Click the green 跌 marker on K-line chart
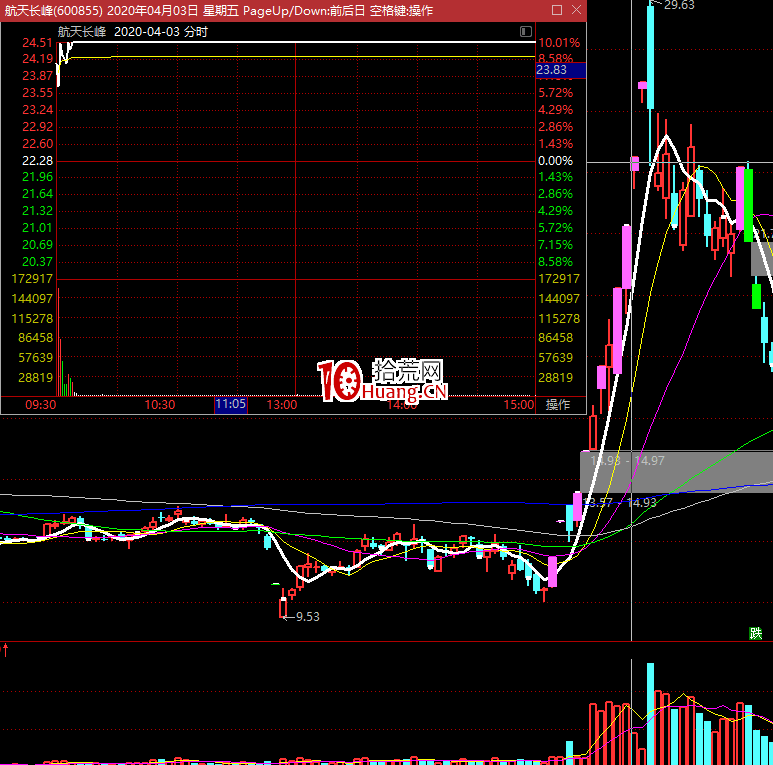Viewport: 773px width, 765px height. click(755, 633)
